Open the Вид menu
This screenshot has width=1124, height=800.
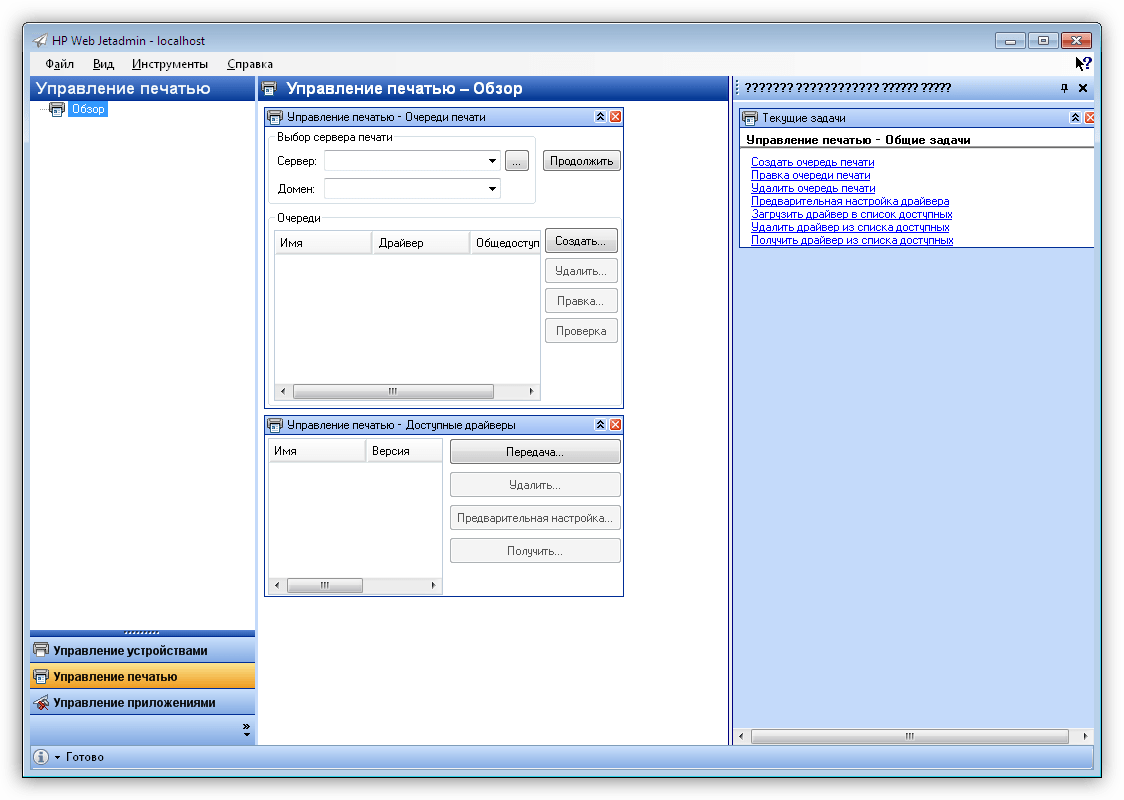click(103, 64)
